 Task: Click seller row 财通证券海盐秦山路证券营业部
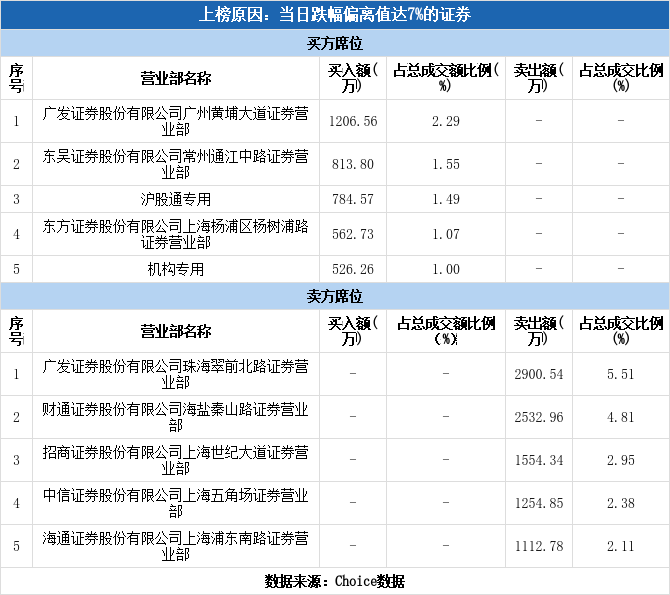tap(176, 417)
